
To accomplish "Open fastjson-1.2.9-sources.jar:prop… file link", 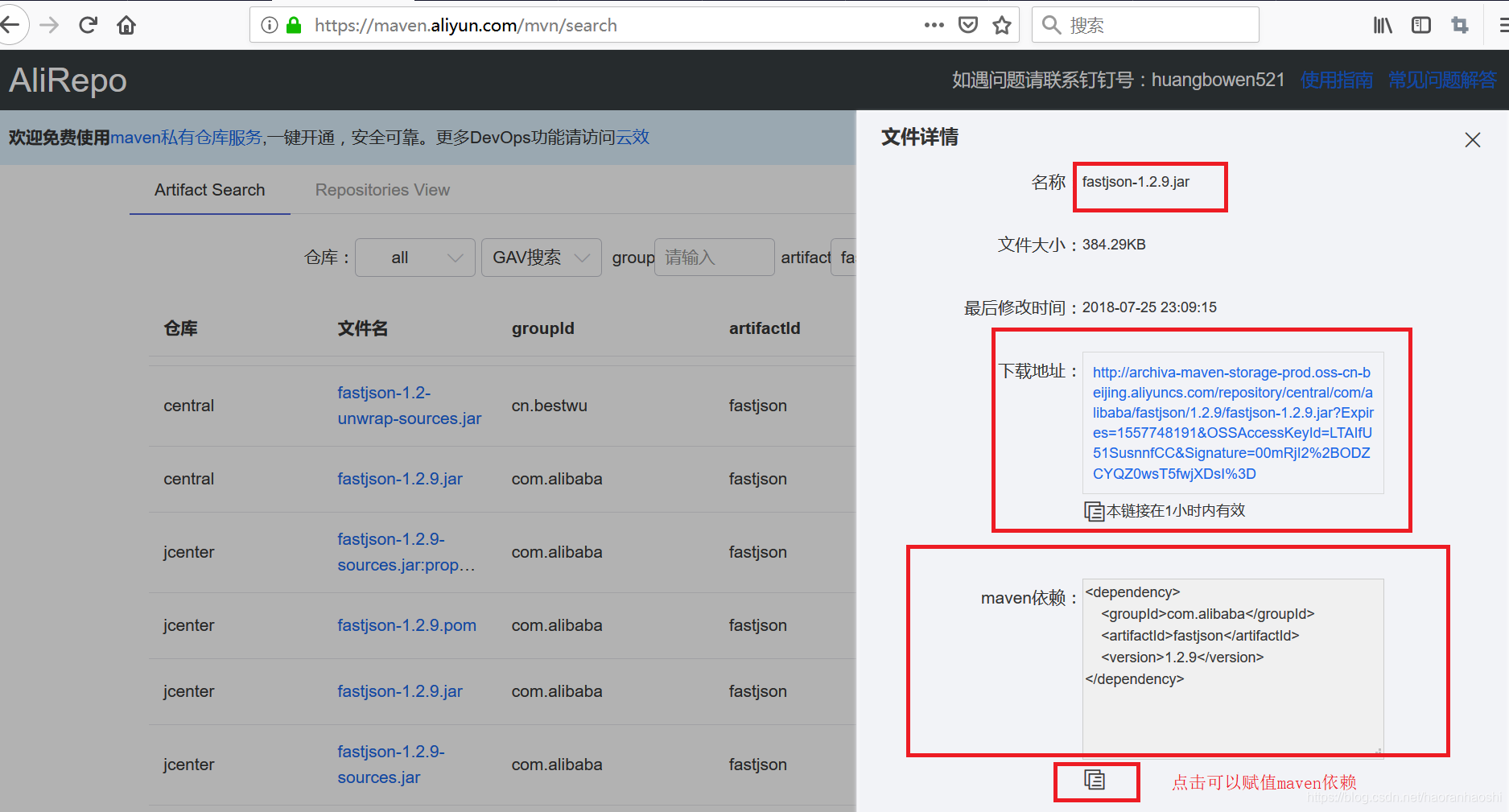I will 406,552.
